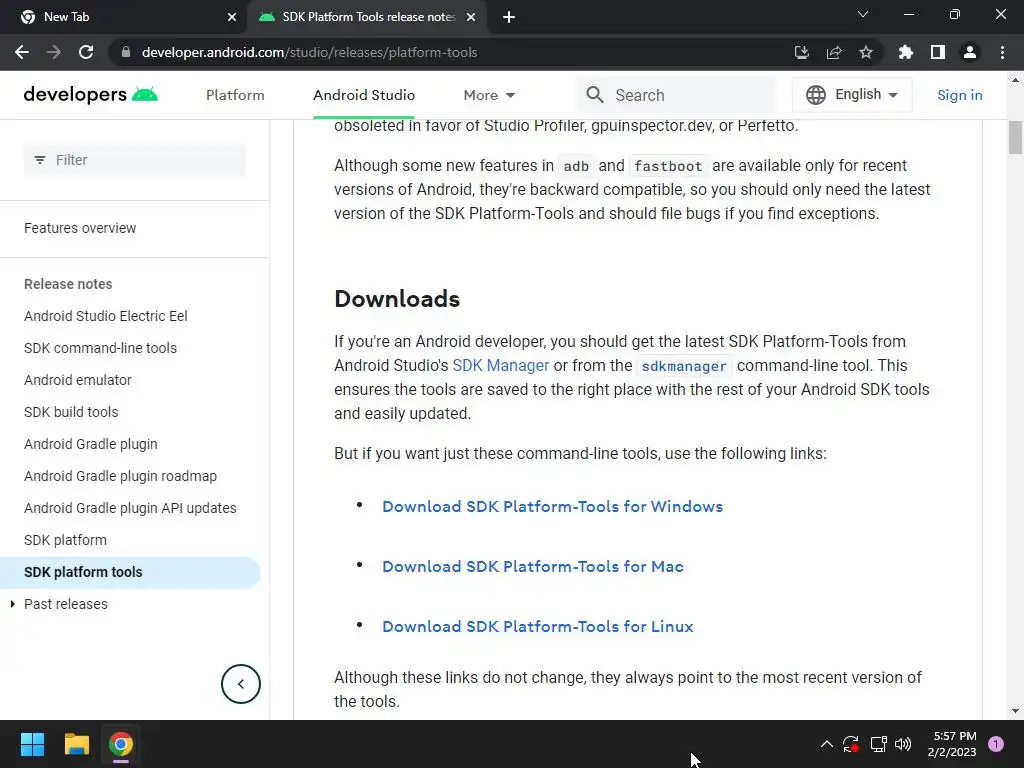Open the Android Gradle plugin link
The height and width of the screenshot is (768, 1024).
coord(90,444)
